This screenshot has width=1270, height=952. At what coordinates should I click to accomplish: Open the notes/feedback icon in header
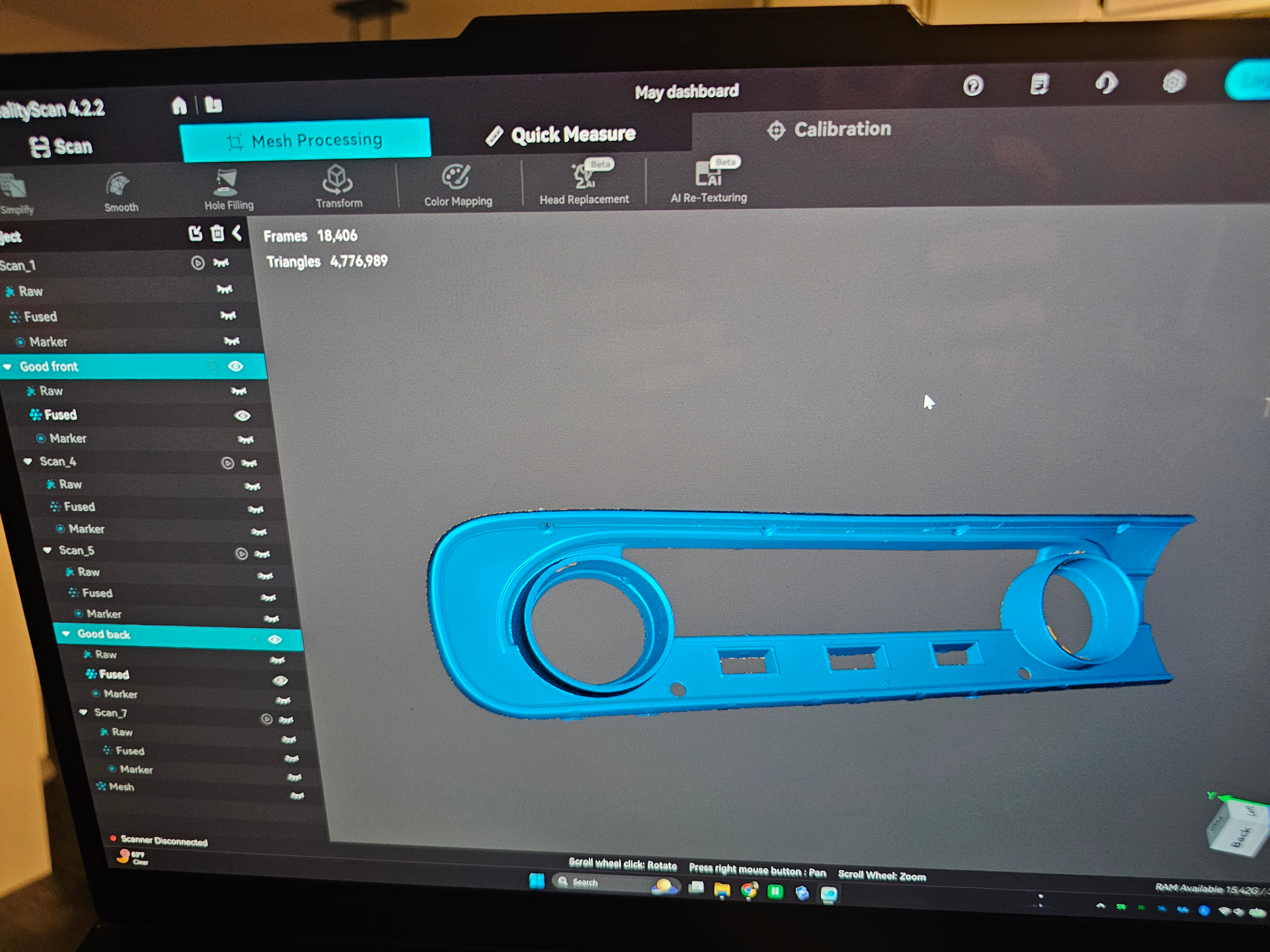[1040, 84]
